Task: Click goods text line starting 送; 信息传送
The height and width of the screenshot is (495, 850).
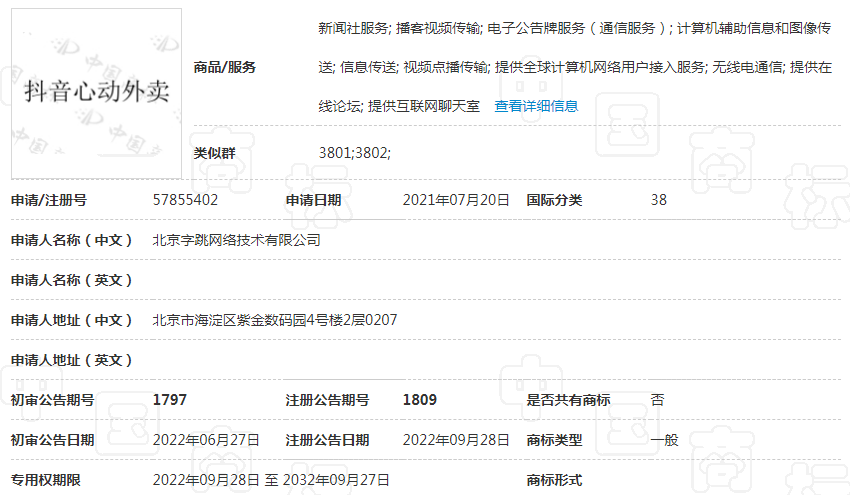Action: (575, 67)
